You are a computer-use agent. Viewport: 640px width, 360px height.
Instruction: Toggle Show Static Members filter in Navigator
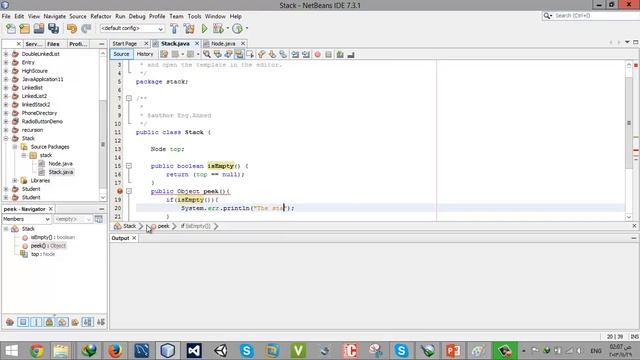[36, 322]
